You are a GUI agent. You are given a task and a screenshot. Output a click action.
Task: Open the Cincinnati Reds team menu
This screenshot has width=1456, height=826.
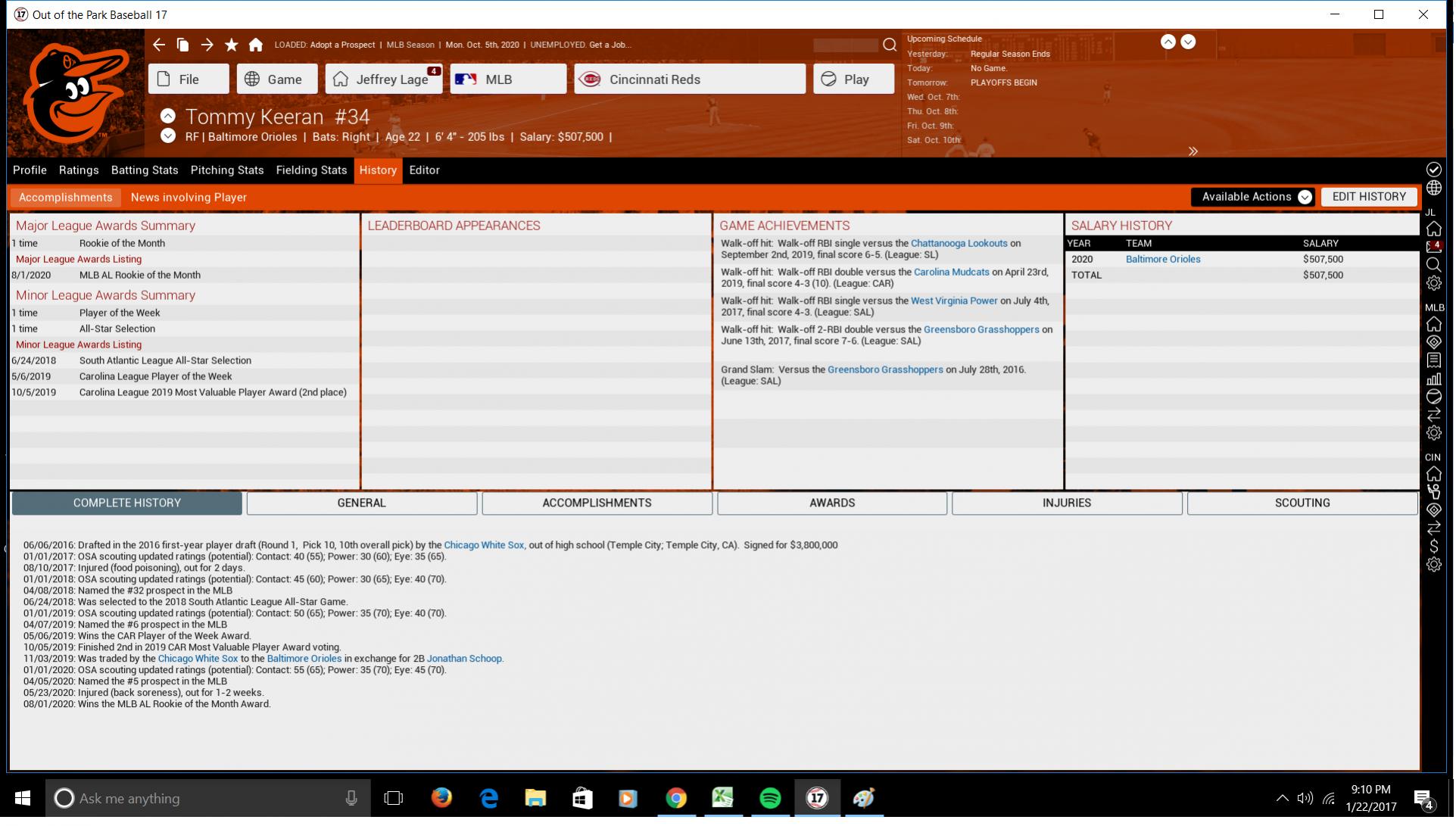point(690,79)
